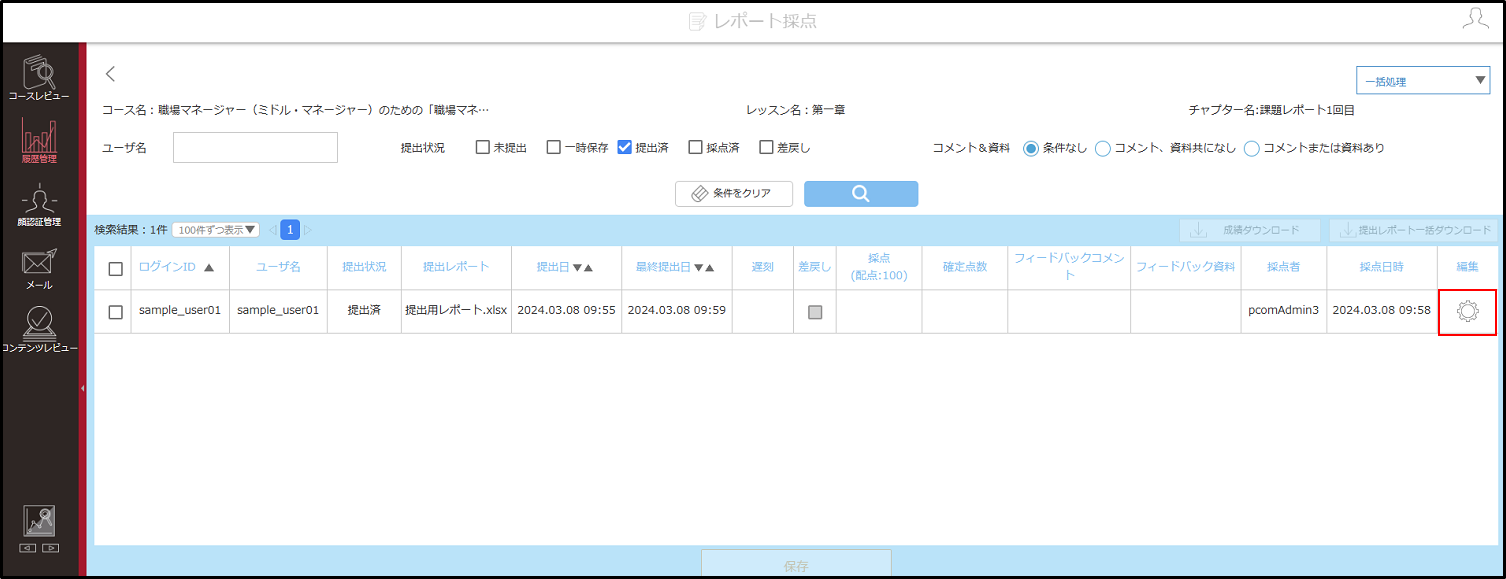
Task: Click the ユーザ名 column header
Action: point(278,267)
